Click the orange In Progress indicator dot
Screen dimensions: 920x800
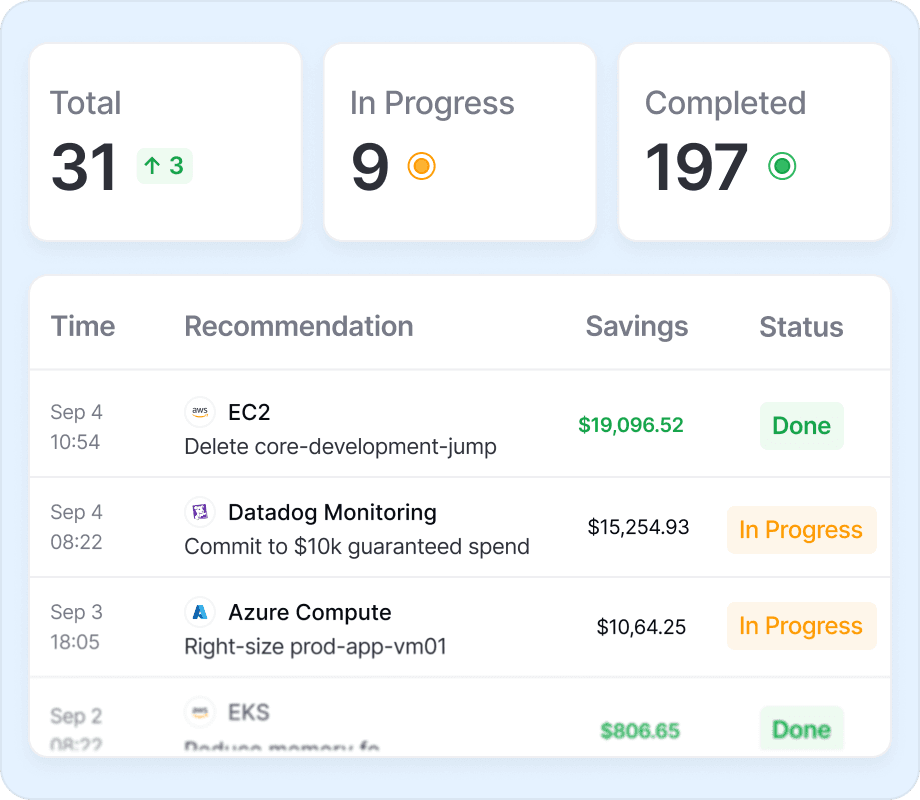click(x=421, y=166)
